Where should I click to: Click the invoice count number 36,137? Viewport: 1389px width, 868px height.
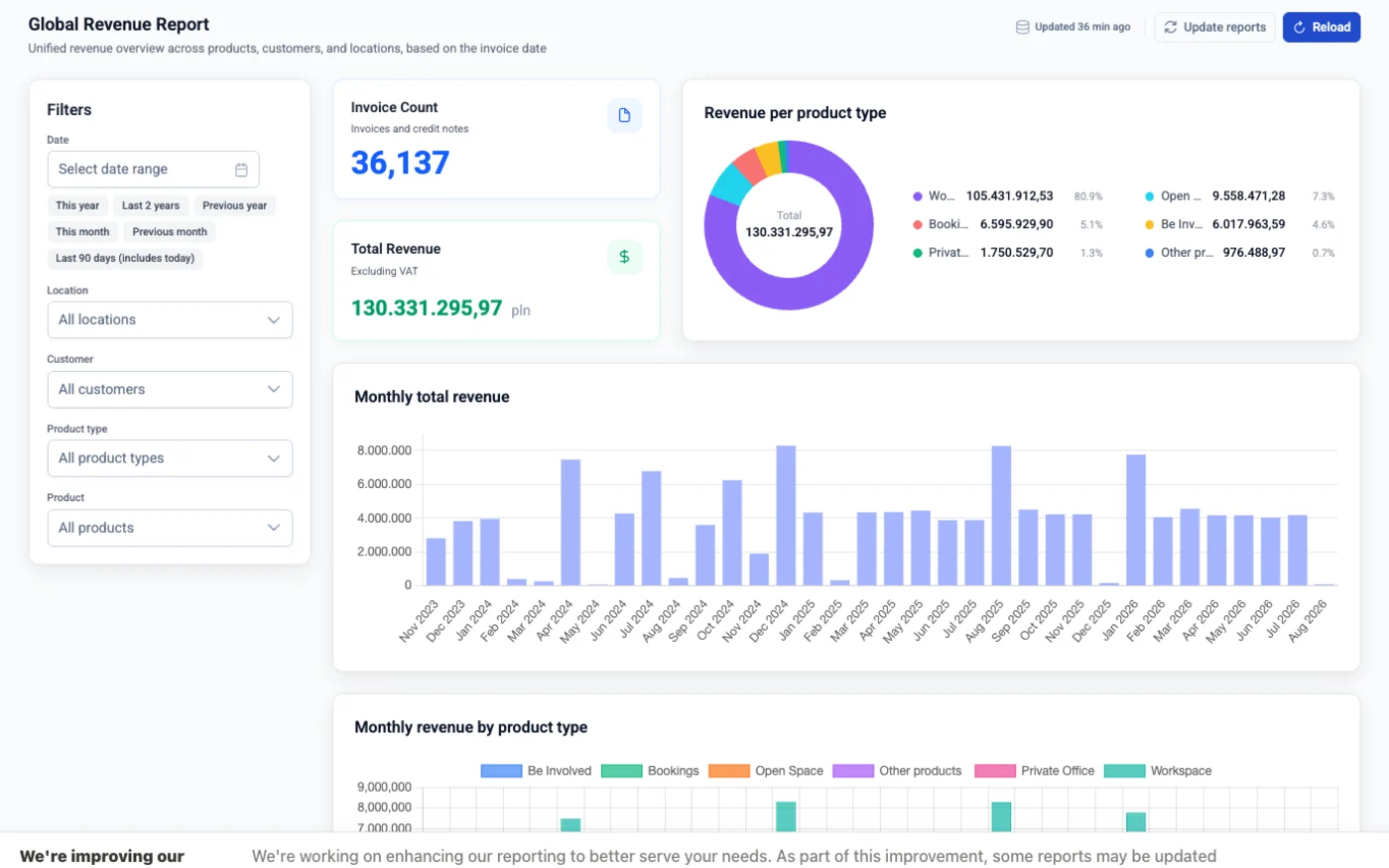point(400,163)
